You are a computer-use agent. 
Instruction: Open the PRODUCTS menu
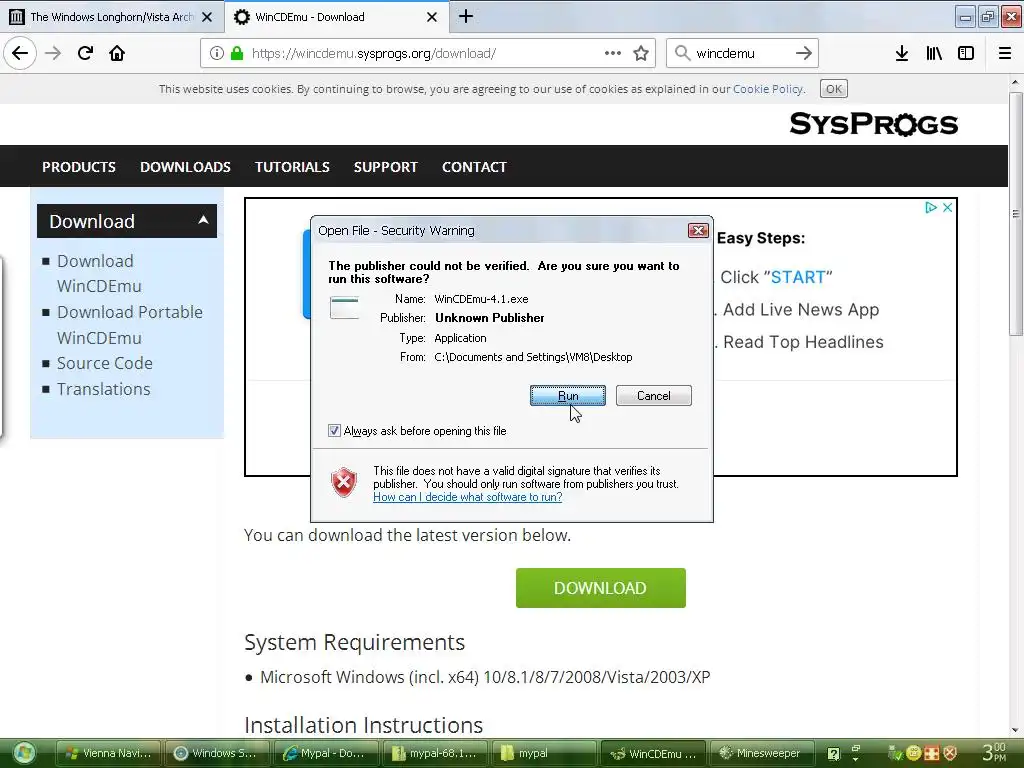79,167
